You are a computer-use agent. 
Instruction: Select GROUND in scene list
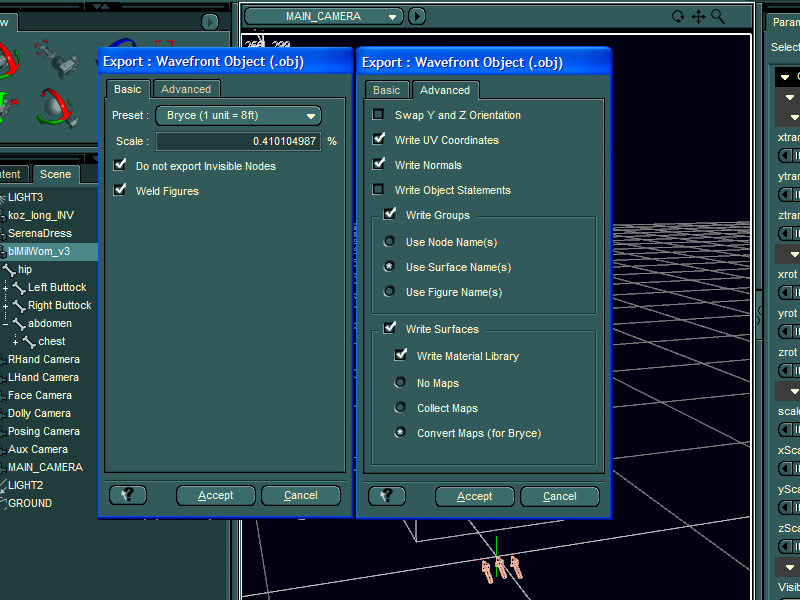click(30, 503)
